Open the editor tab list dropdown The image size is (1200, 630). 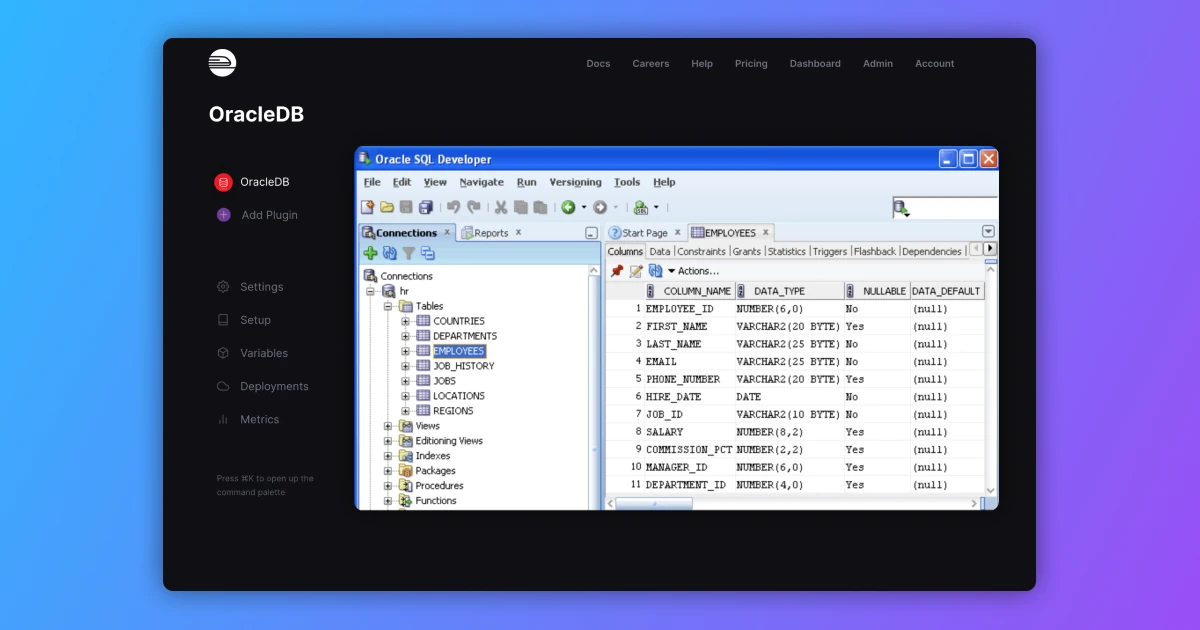[988, 232]
